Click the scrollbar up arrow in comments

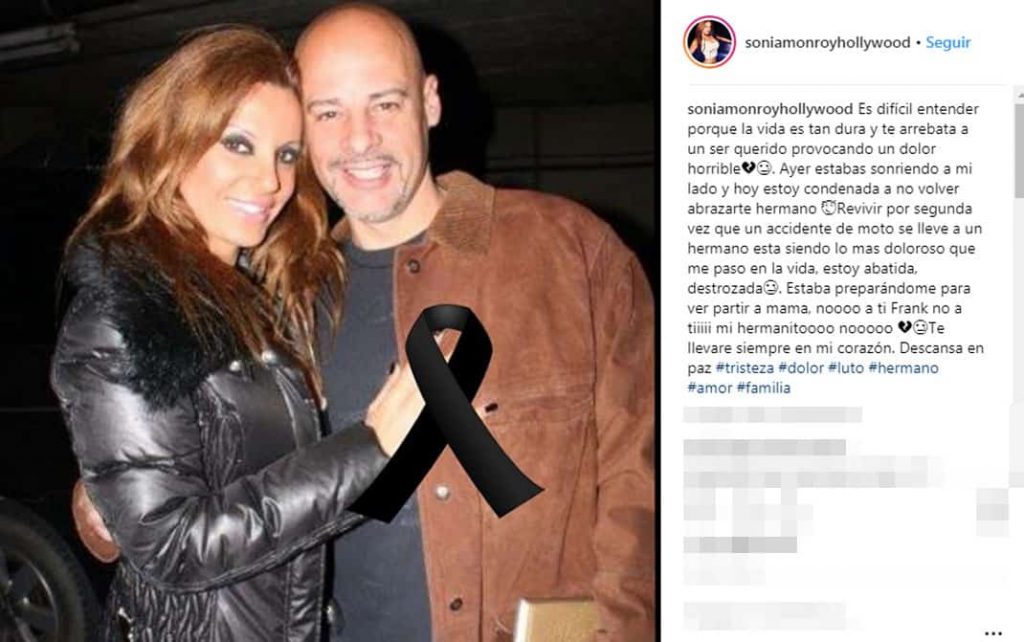click(1019, 95)
